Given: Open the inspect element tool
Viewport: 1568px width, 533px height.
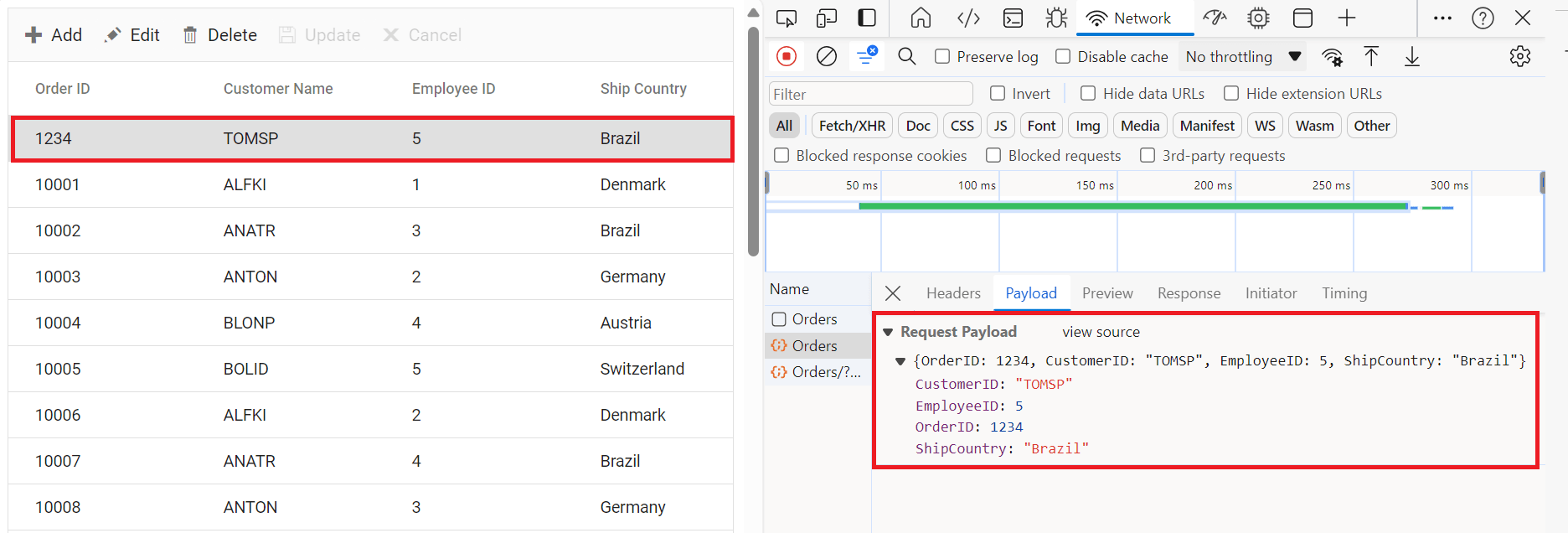Looking at the screenshot, I should click(x=787, y=18).
